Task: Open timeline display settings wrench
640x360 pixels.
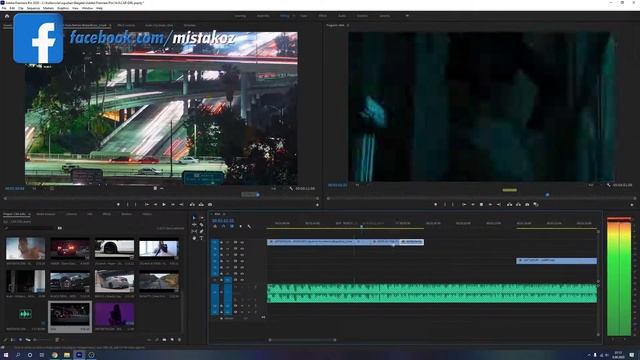Action: (x=249, y=227)
